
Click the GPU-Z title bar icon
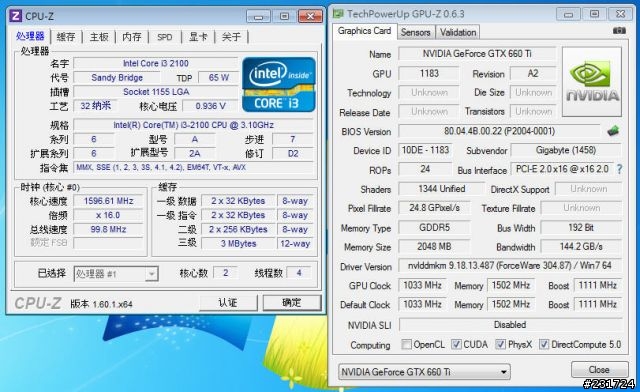(x=338, y=14)
